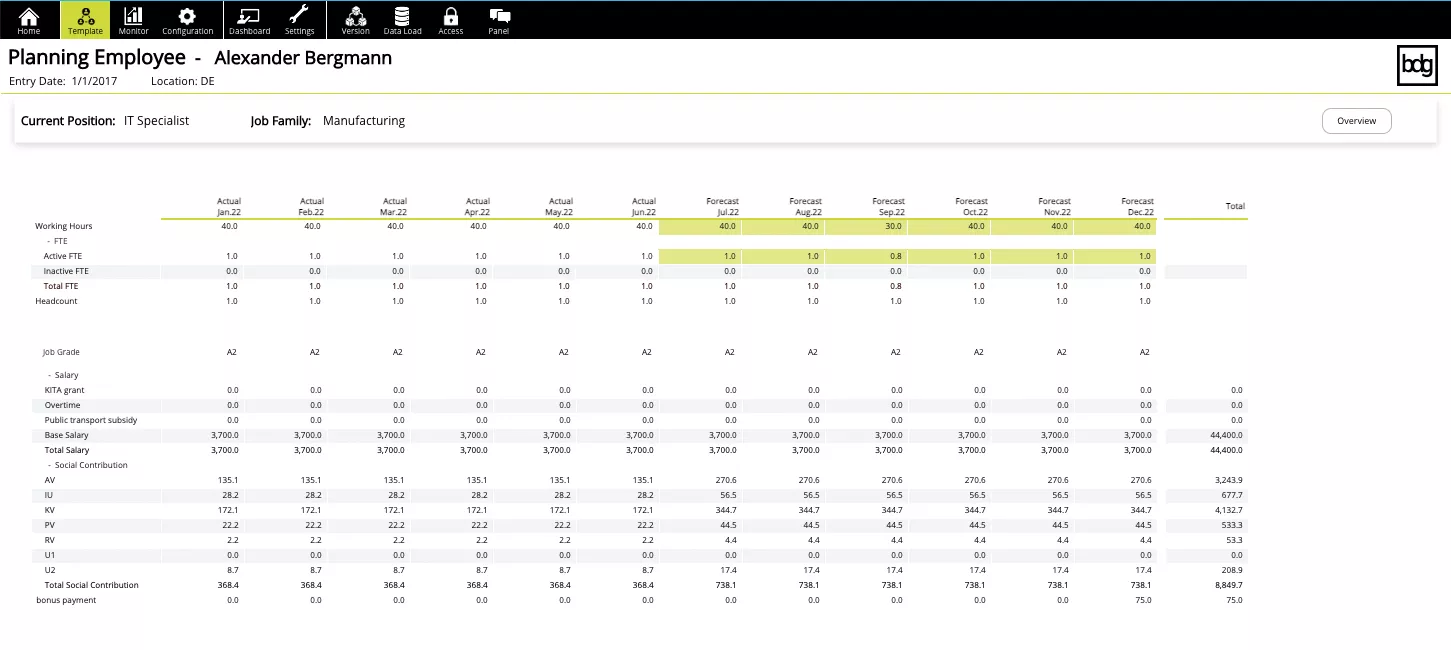
Task: Select Active FTE cell for Sep.22
Action: tap(866, 256)
